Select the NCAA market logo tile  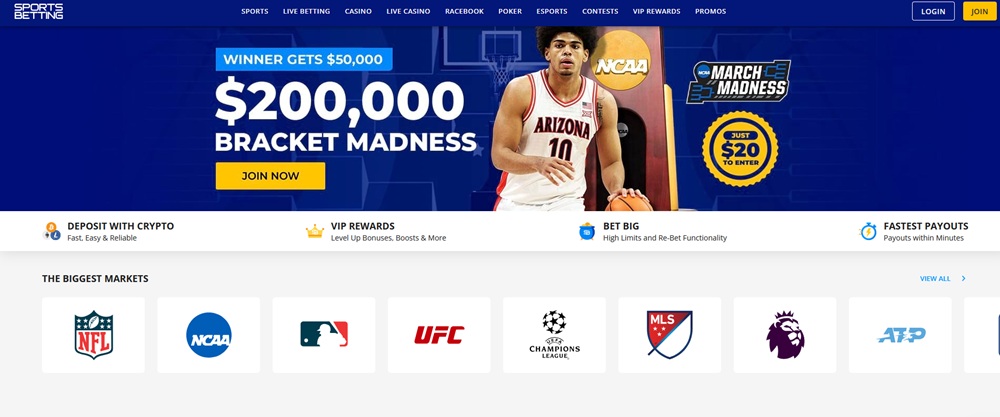click(209, 335)
